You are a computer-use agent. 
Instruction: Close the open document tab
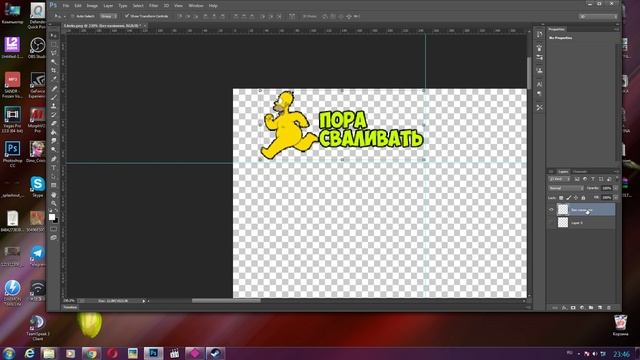(145, 26)
